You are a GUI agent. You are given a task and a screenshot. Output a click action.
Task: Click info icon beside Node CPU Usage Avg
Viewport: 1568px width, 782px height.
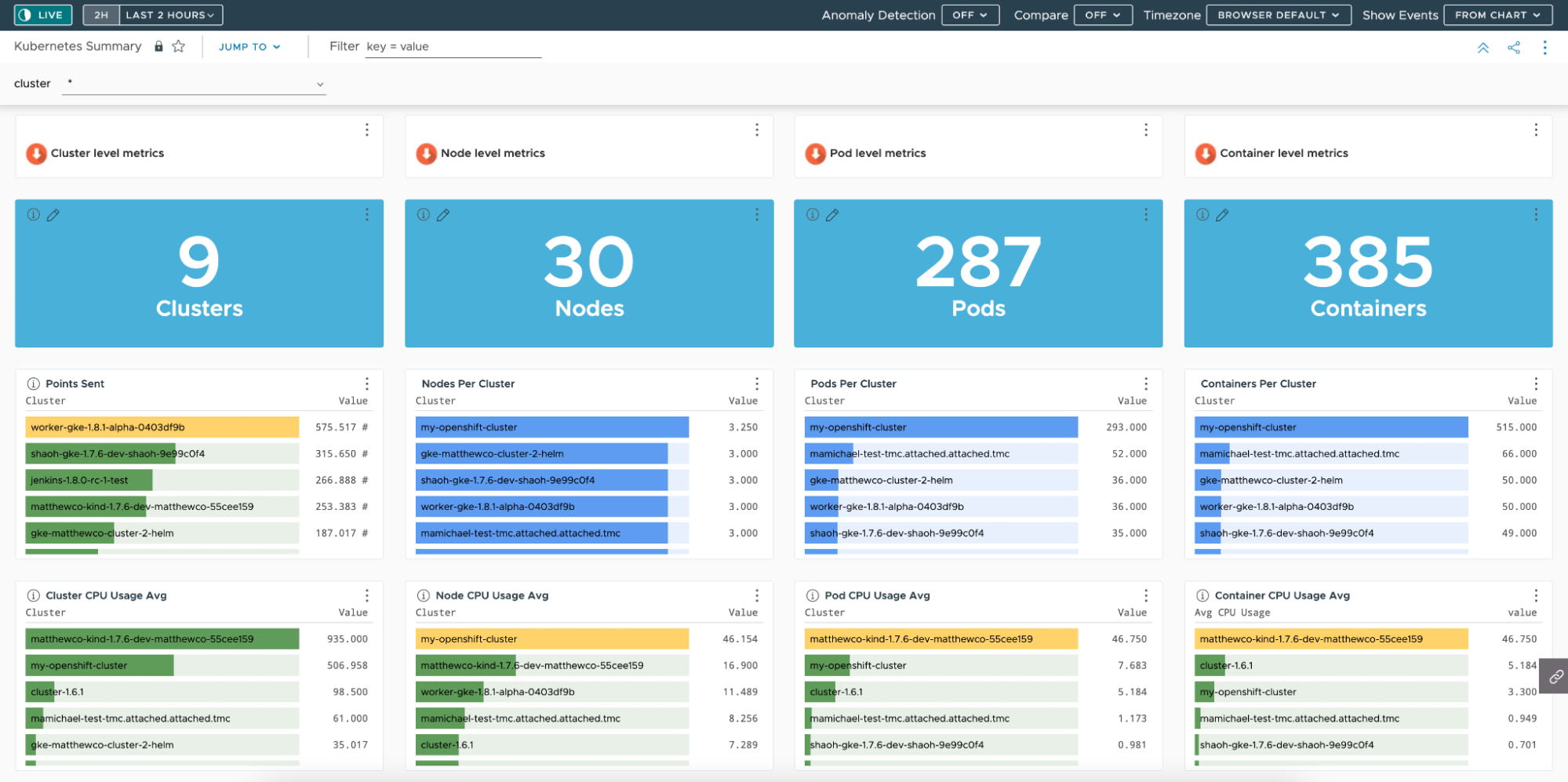424,596
